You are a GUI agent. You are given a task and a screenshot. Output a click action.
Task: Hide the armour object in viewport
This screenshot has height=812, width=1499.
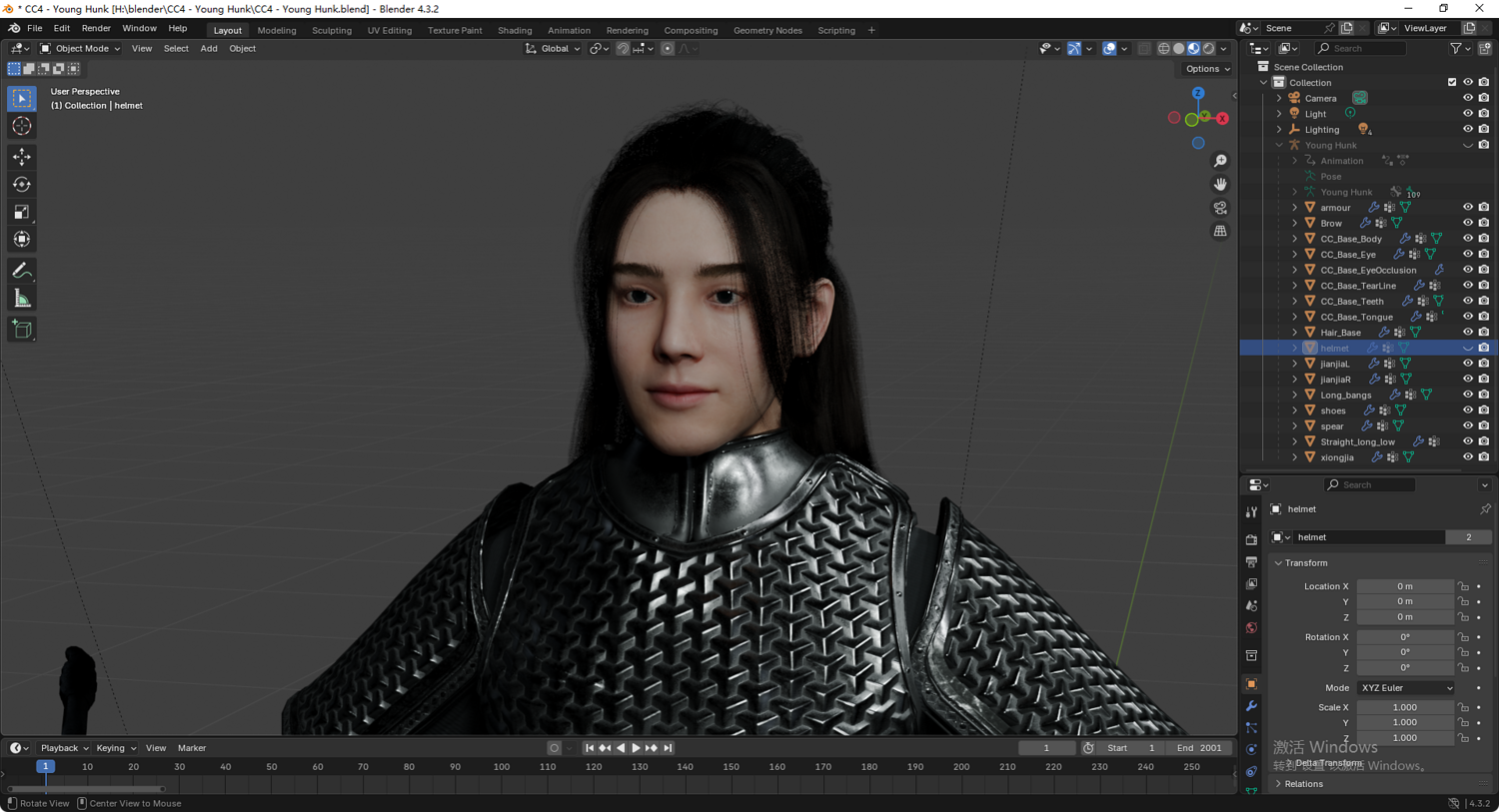[1468, 208]
